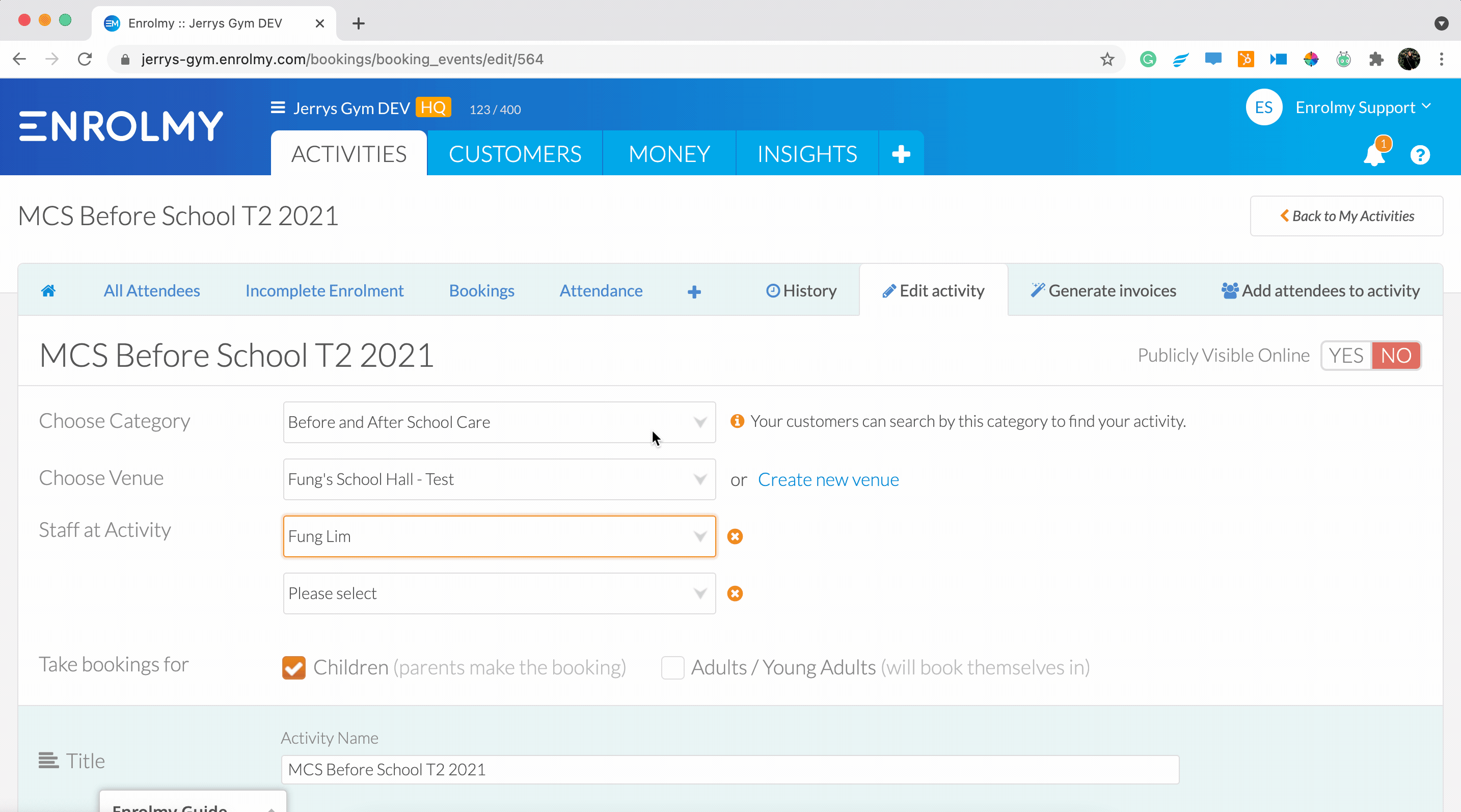Open the Choose Category dropdown
1461x812 pixels.
click(499, 422)
